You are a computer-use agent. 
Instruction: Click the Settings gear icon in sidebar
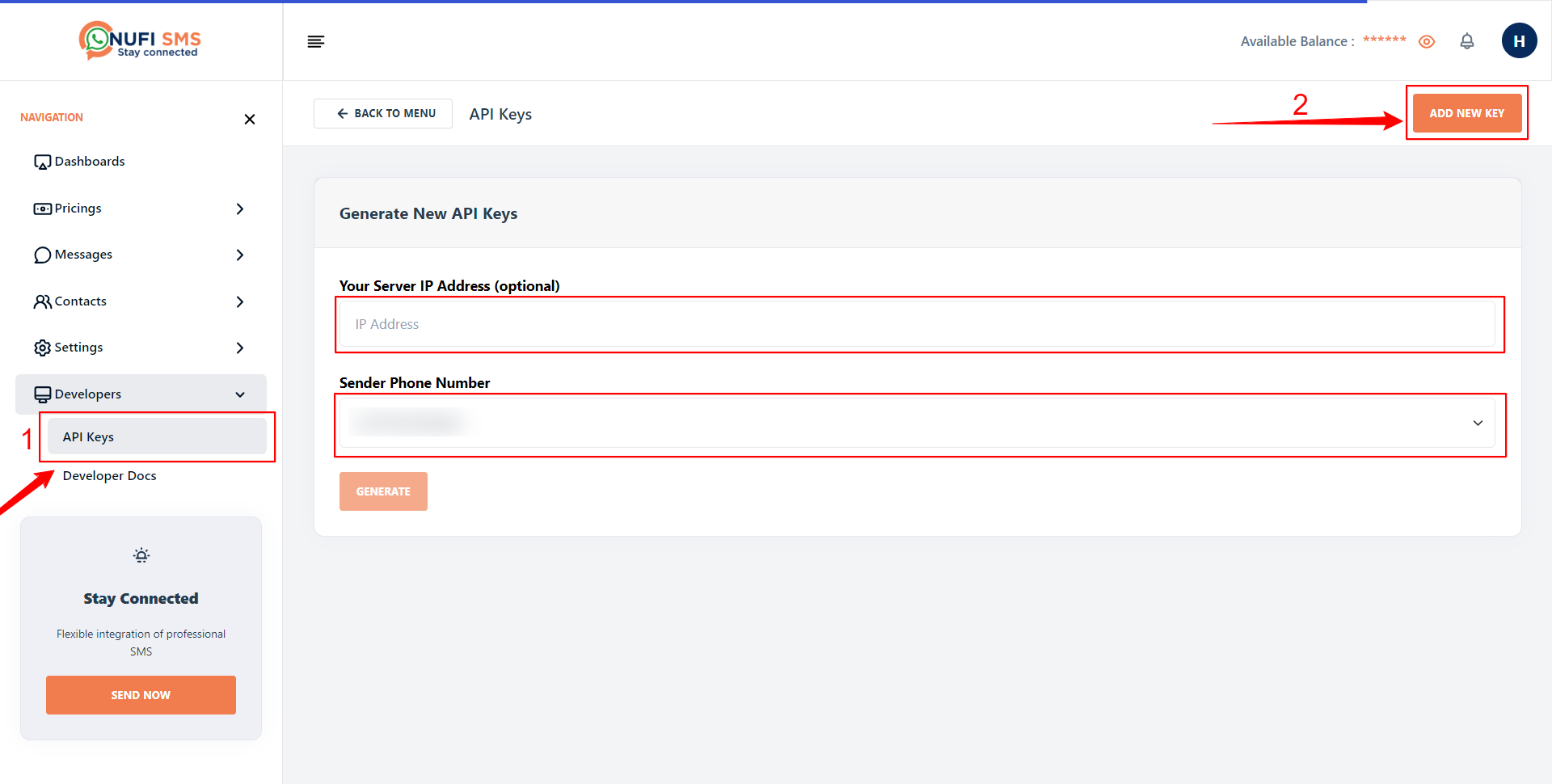coord(42,348)
